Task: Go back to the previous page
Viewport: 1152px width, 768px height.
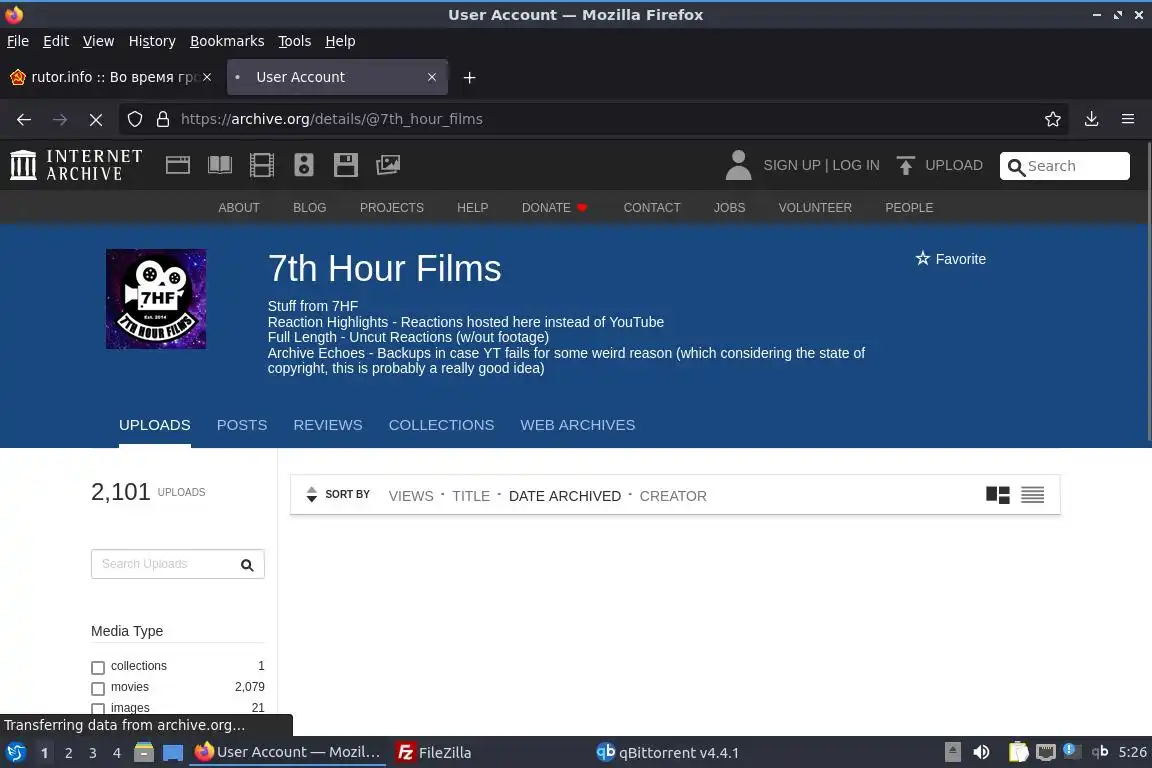Action: click(x=24, y=119)
